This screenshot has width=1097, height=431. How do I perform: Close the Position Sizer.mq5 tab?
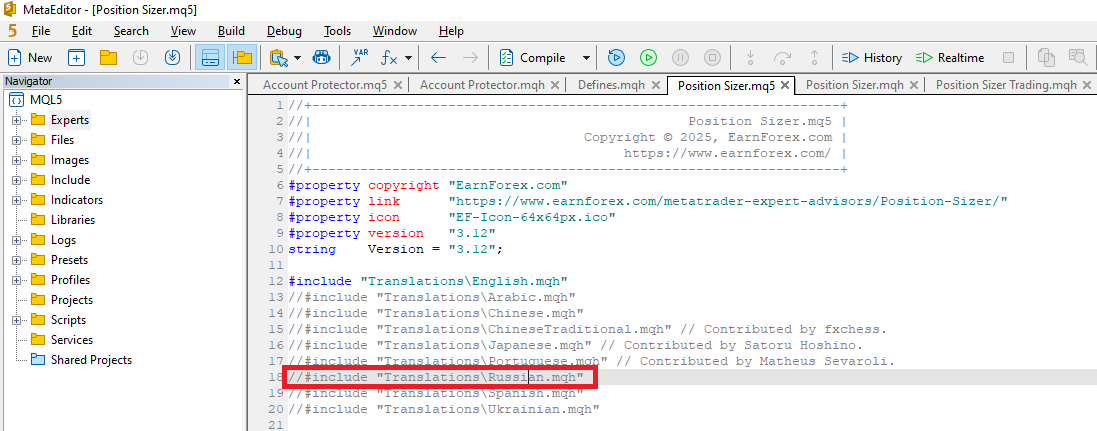pyautogui.click(x=785, y=85)
